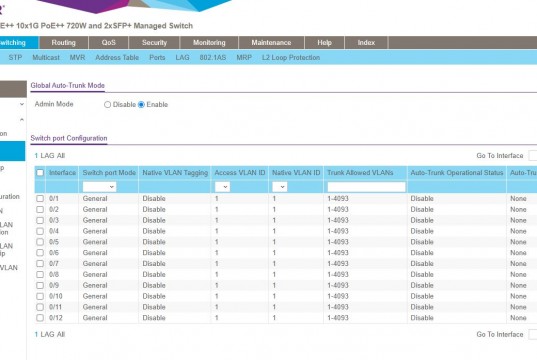Select the Enable Admin Mode radio button

141,105
